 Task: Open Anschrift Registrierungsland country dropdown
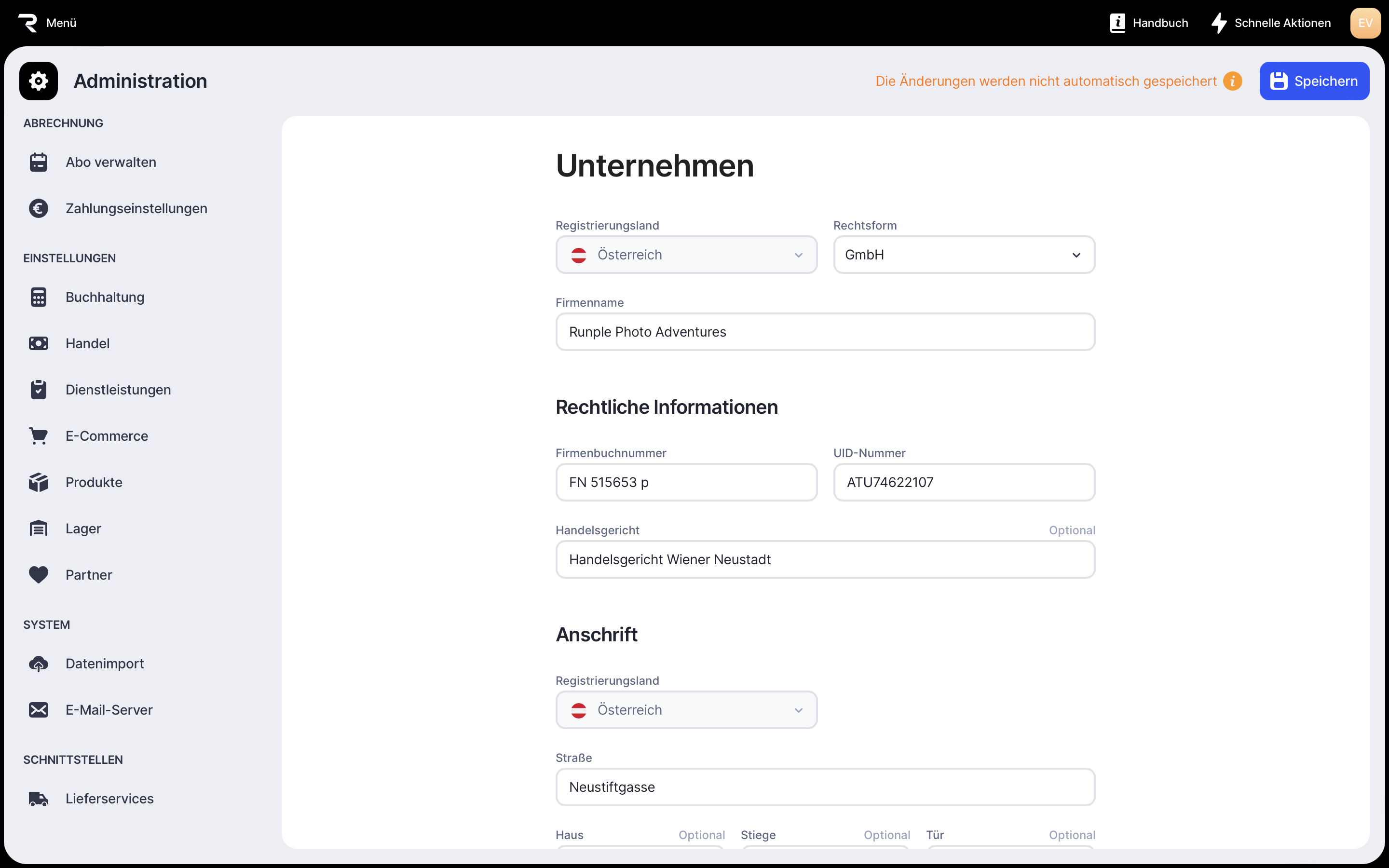686,710
